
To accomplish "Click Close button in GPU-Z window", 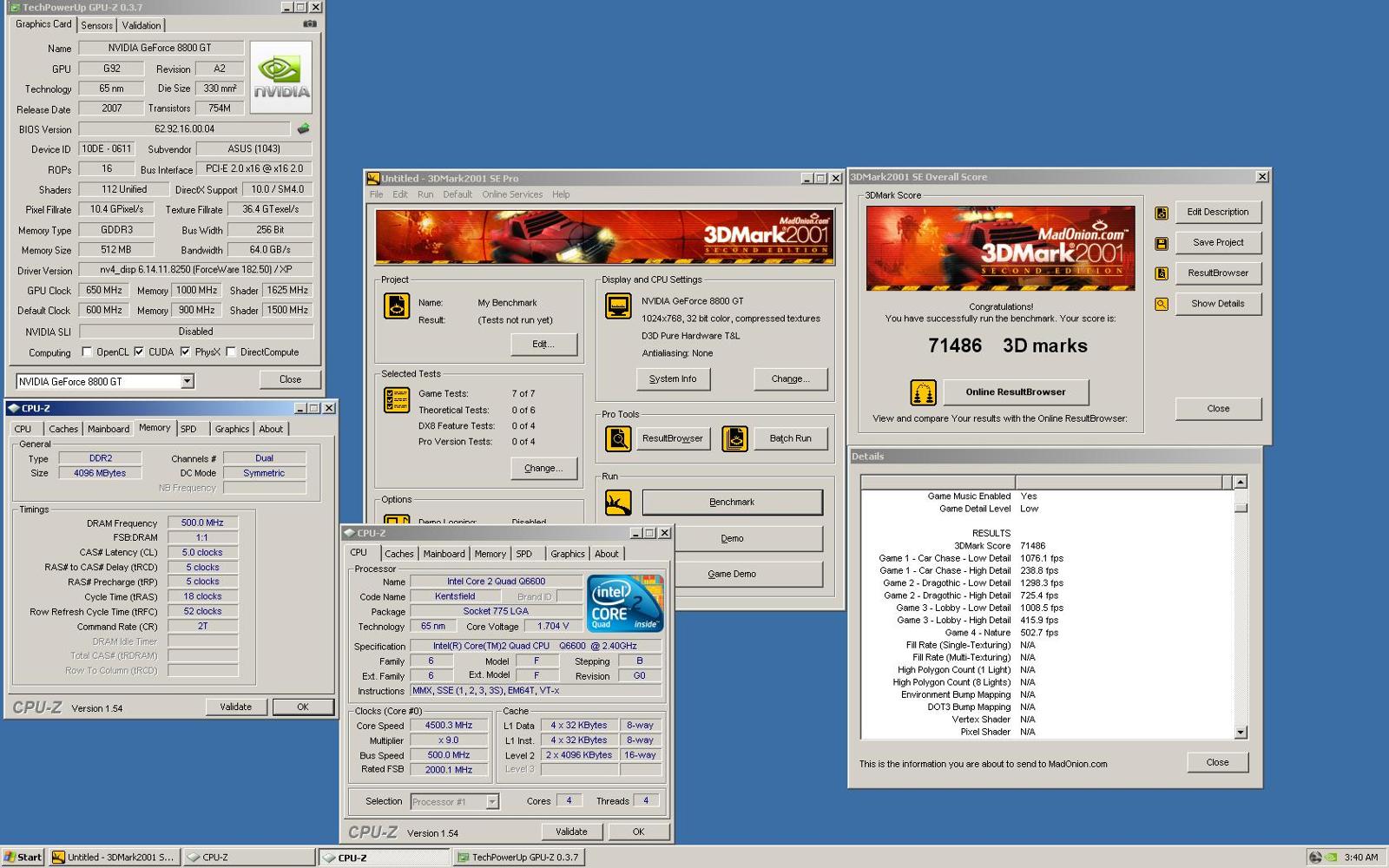I will pos(290,379).
